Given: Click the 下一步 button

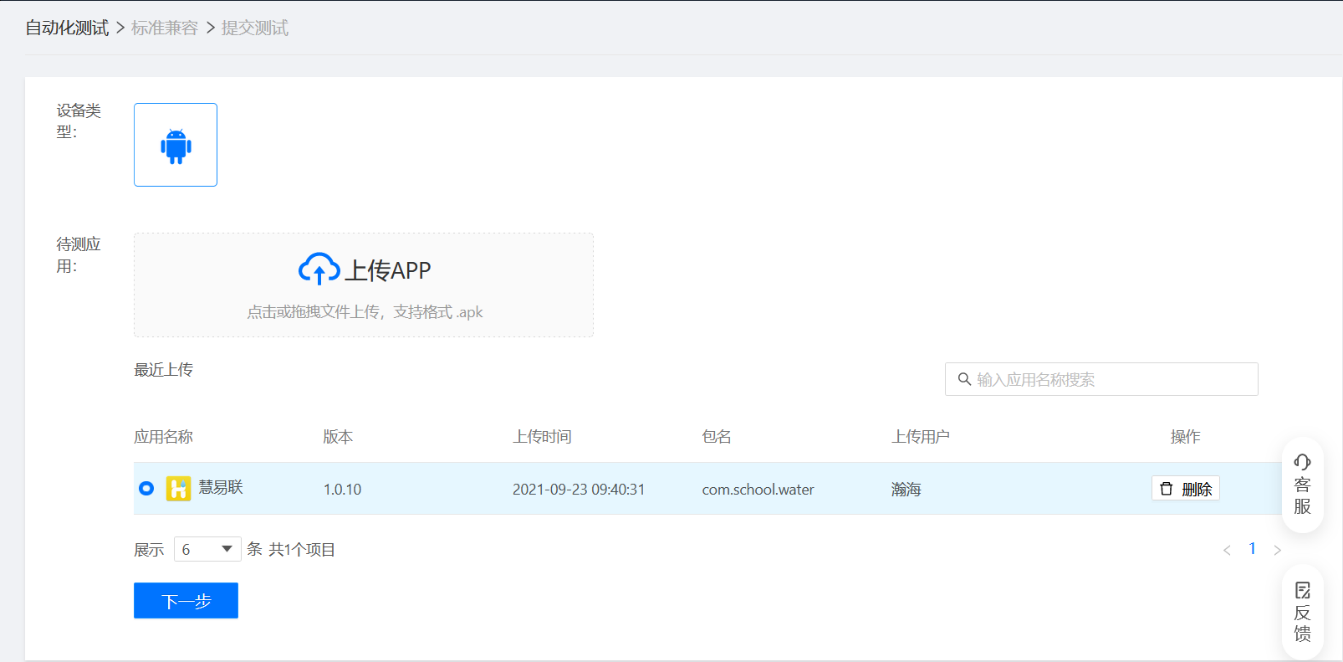Looking at the screenshot, I should click(186, 601).
